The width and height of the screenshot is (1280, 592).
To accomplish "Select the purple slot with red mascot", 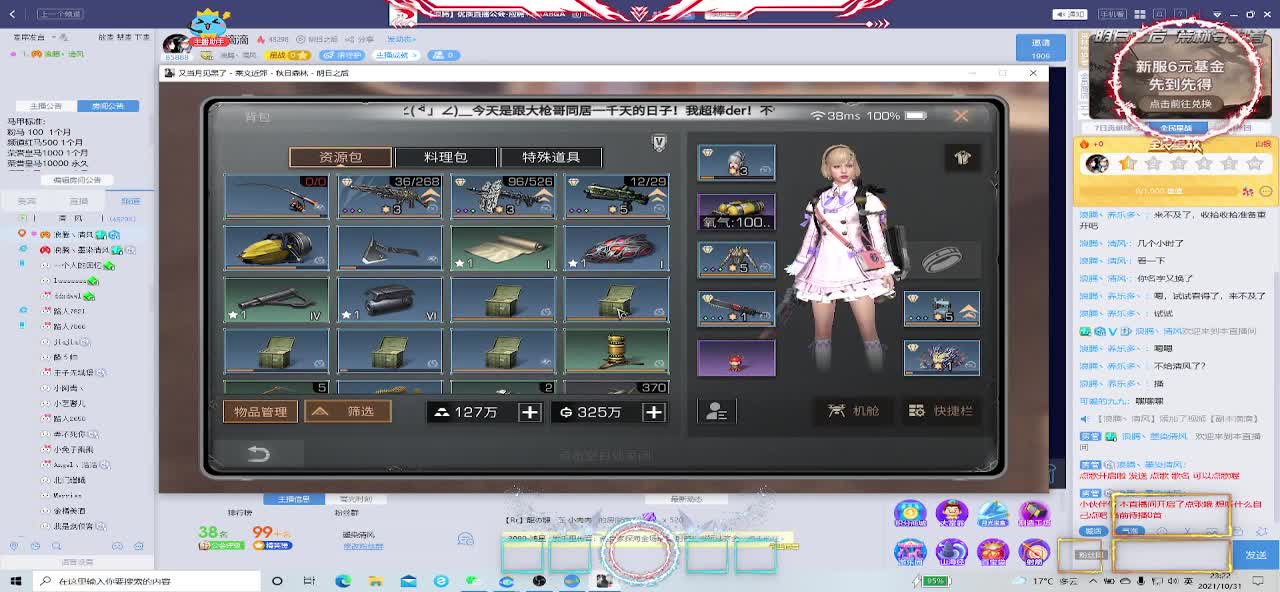I will (x=736, y=358).
